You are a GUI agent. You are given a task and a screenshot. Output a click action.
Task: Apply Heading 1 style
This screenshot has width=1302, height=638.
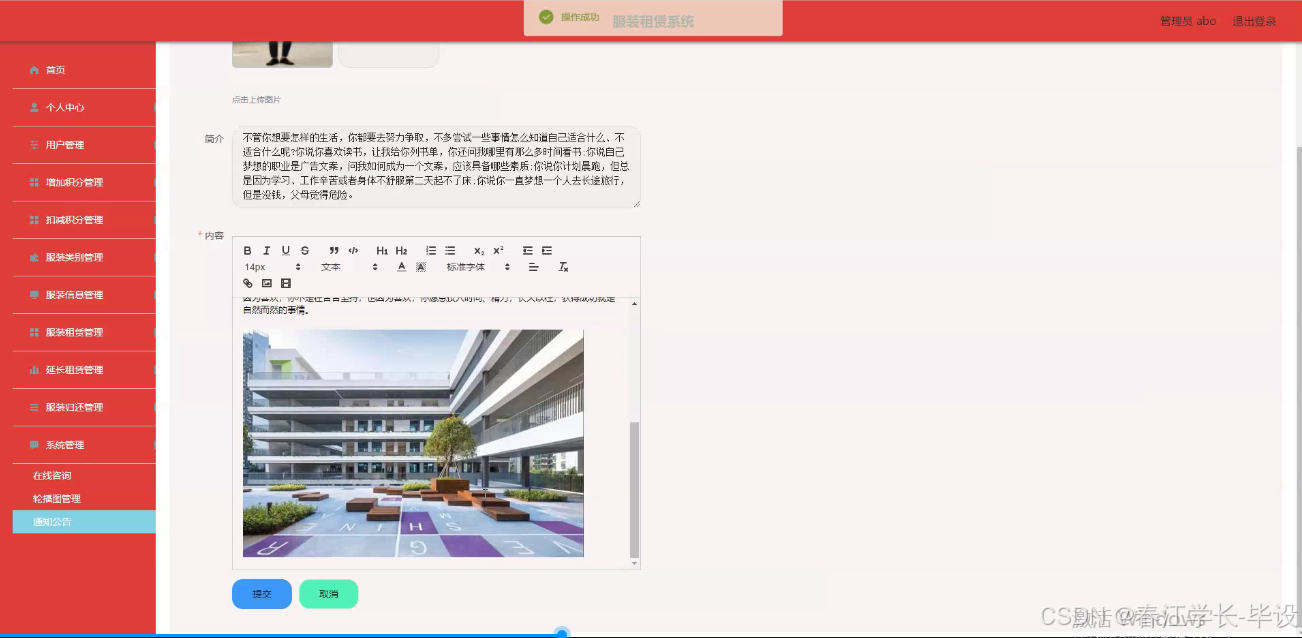382,251
